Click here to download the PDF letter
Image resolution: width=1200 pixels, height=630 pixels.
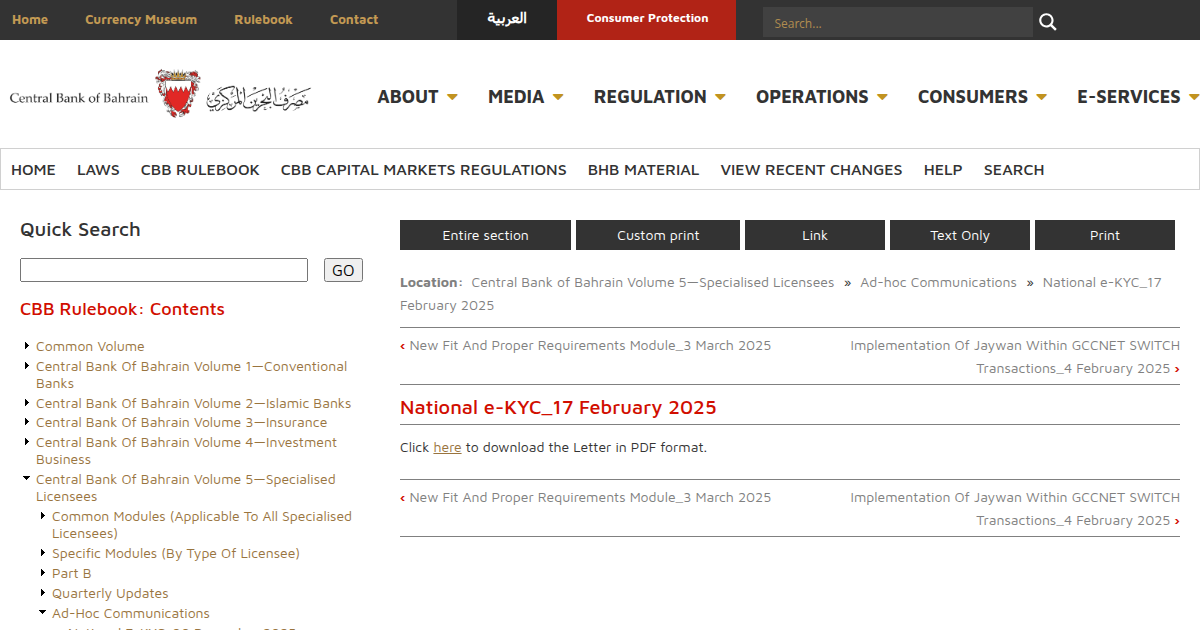coord(447,447)
